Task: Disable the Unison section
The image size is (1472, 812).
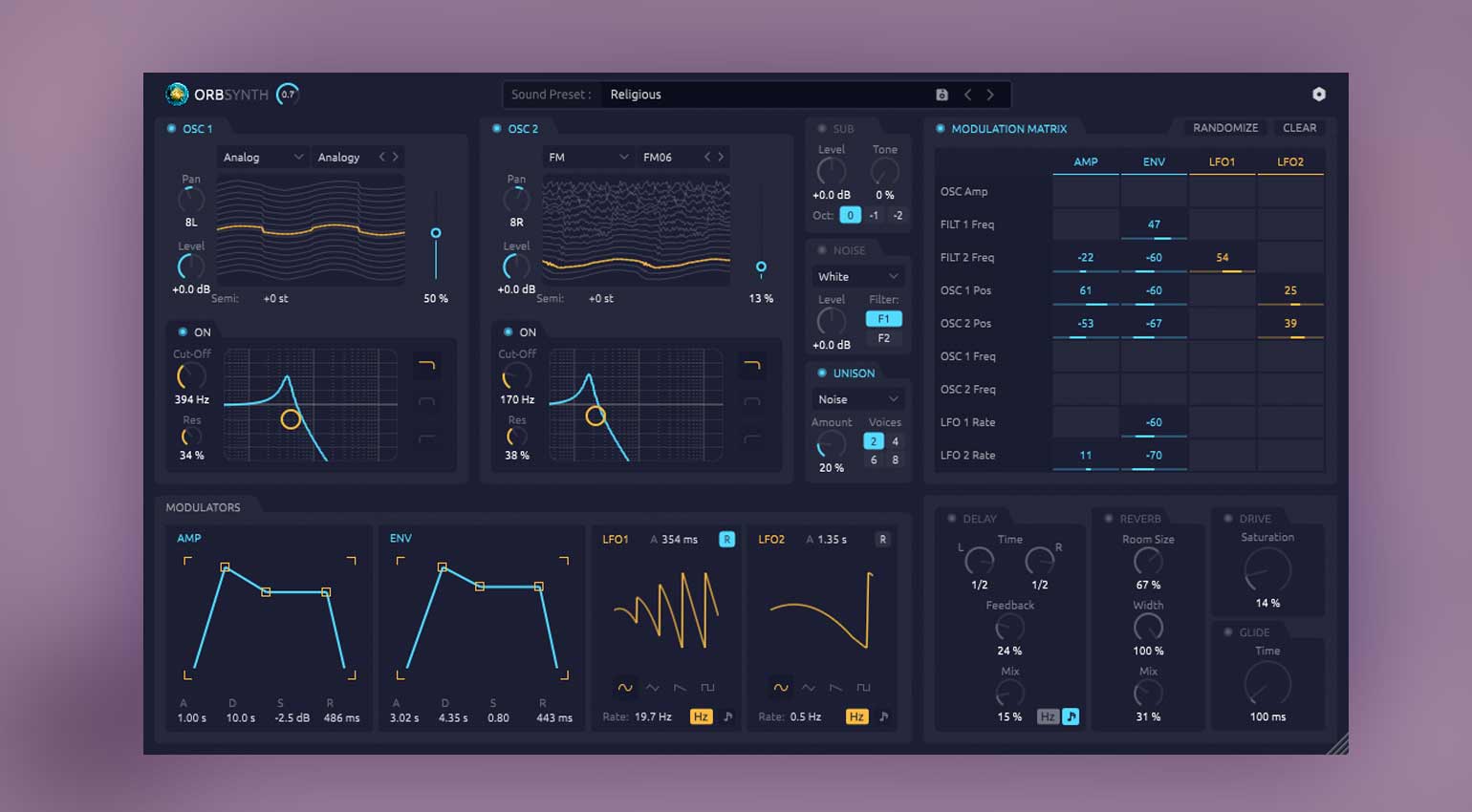Action: pos(822,374)
